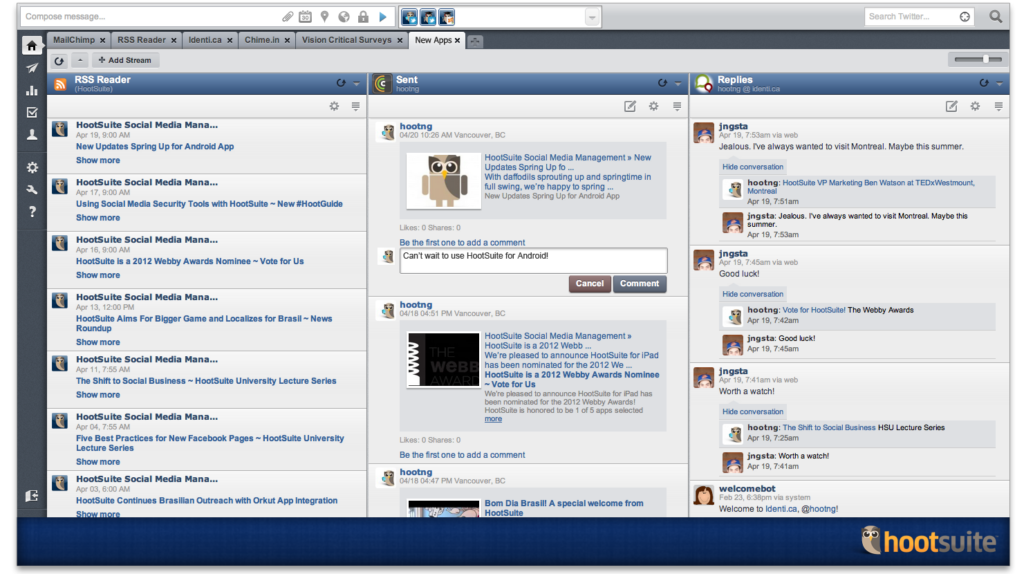Image resolution: width=1024 pixels, height=574 pixels.
Task: Open list menu icon in Replies toolbar
Action: coord(999,106)
